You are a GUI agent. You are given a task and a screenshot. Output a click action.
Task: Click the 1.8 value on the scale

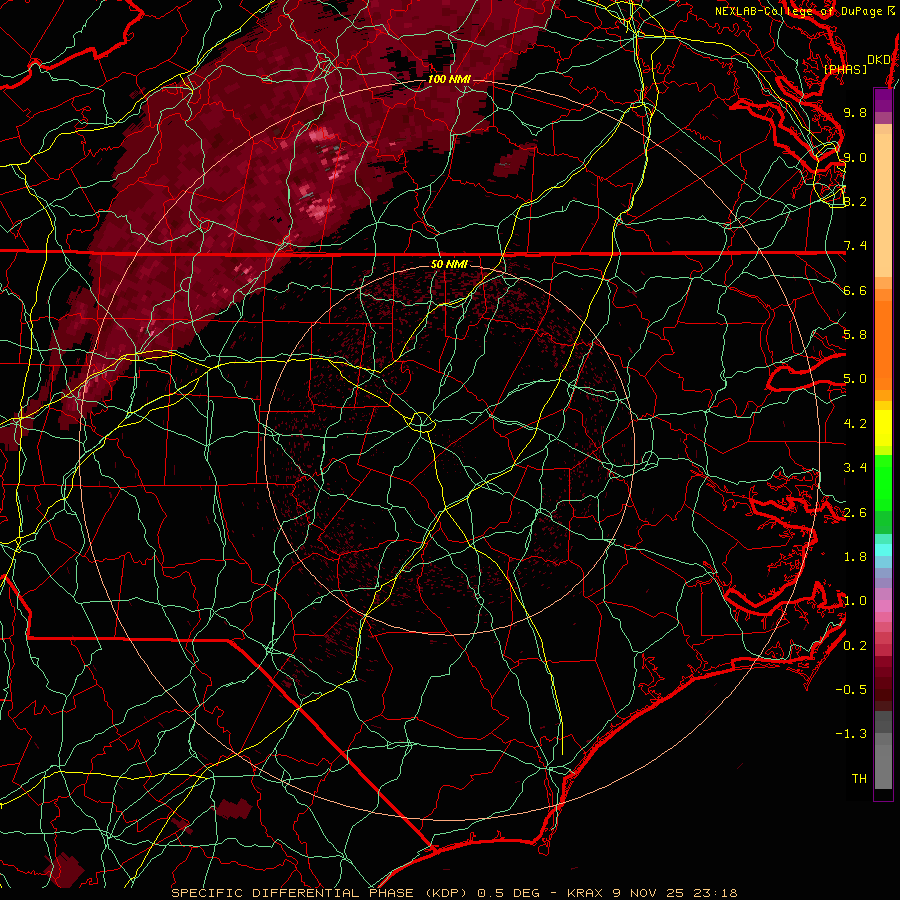click(x=855, y=557)
